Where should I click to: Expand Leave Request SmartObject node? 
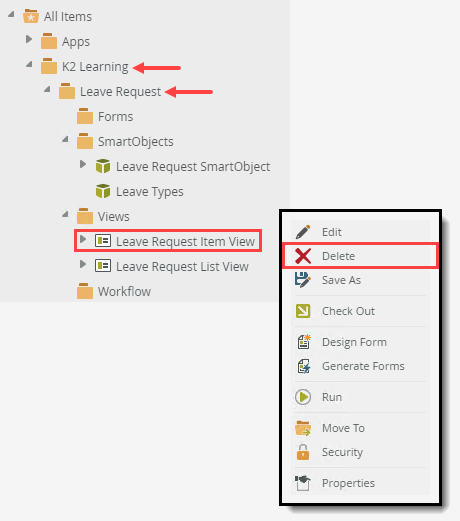(x=83, y=164)
